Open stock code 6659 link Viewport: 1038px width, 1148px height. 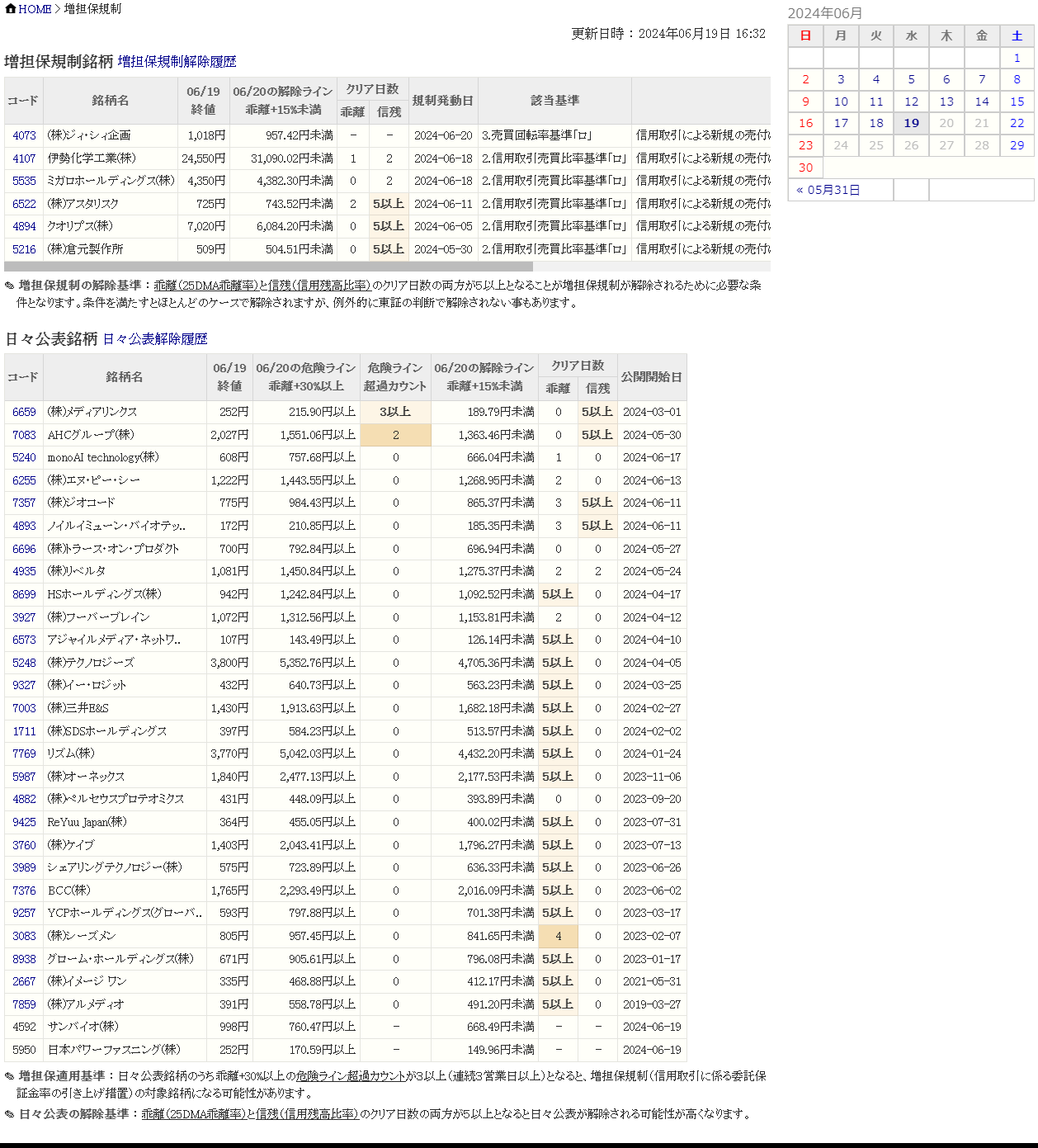24,412
